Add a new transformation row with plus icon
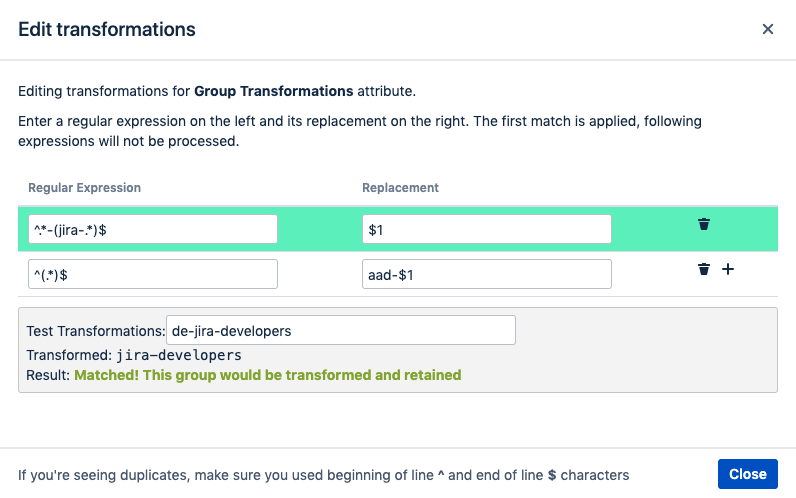The image size is (796, 498). pyautogui.click(x=728, y=269)
